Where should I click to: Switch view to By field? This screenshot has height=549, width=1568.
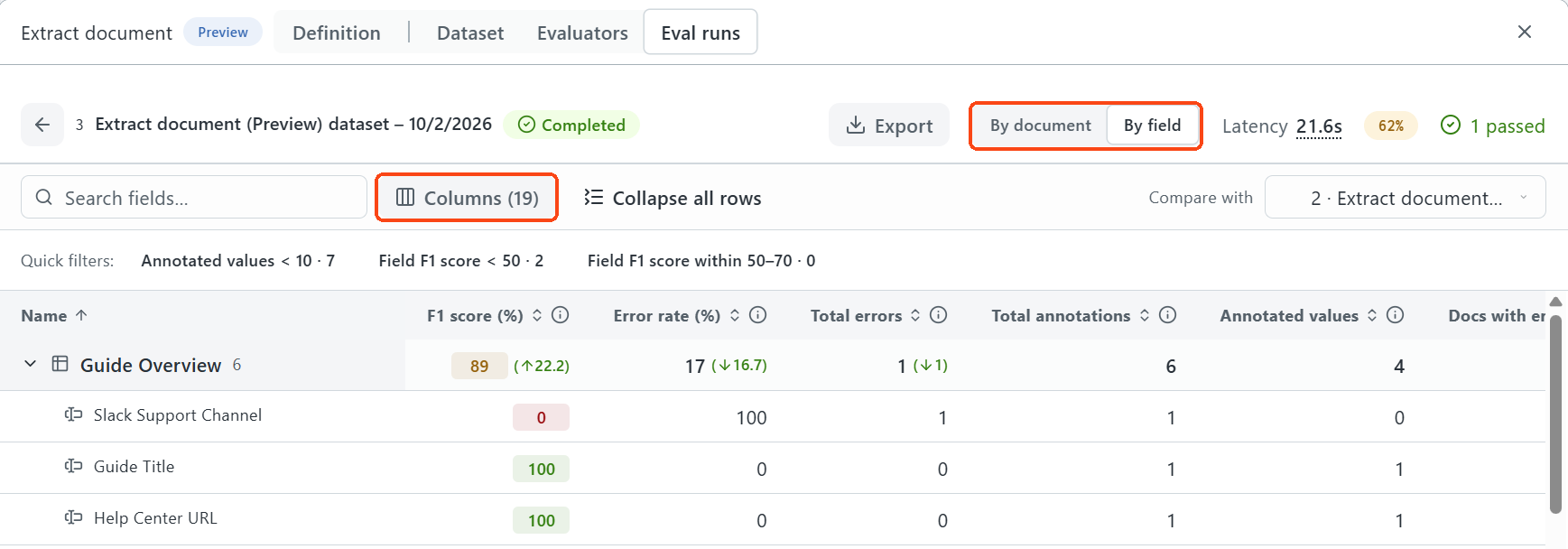click(1152, 126)
